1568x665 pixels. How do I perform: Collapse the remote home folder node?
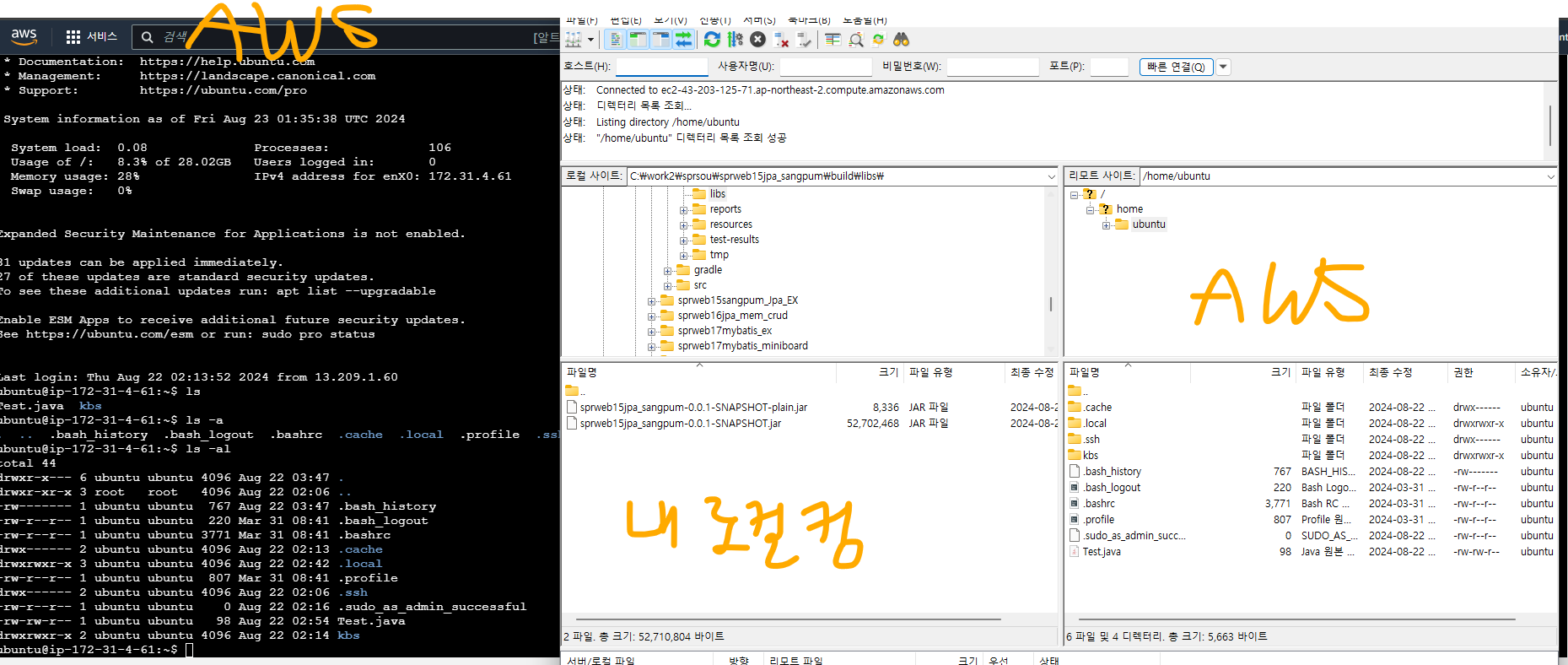[x=1091, y=210]
